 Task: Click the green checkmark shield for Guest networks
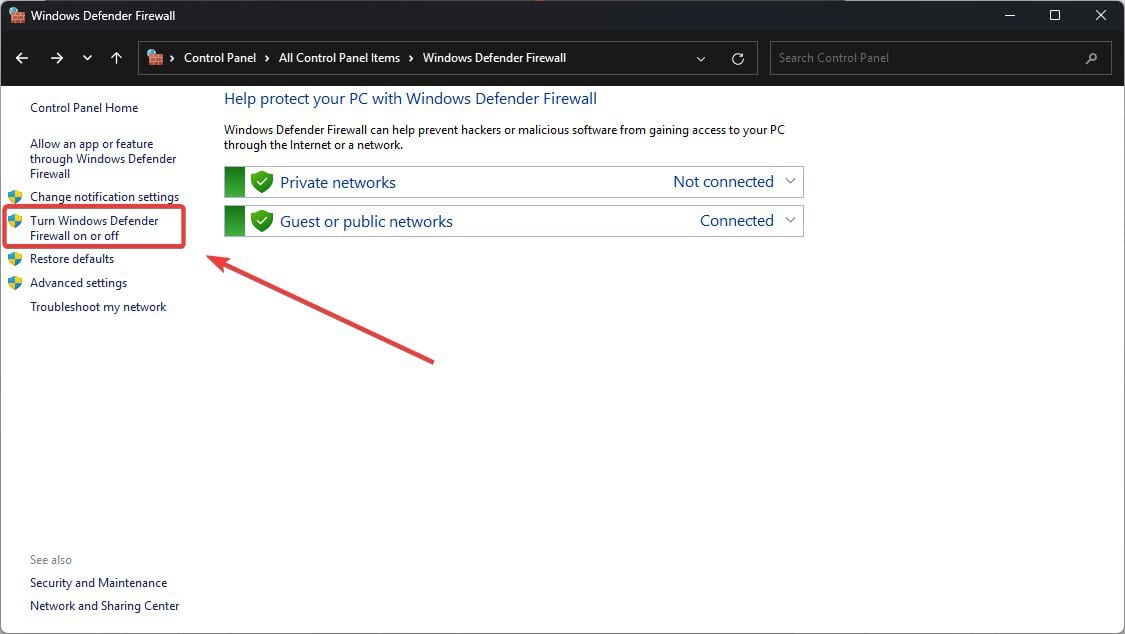261,220
